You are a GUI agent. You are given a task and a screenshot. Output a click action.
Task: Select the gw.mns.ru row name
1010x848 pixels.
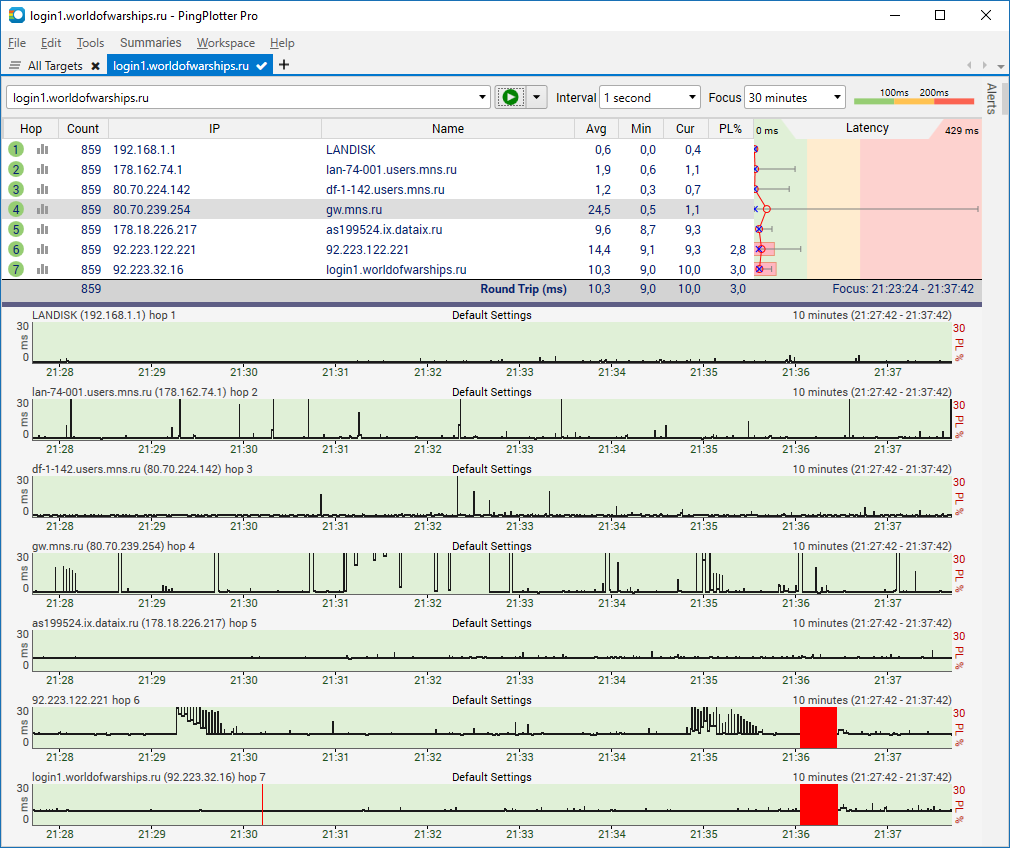coord(354,209)
